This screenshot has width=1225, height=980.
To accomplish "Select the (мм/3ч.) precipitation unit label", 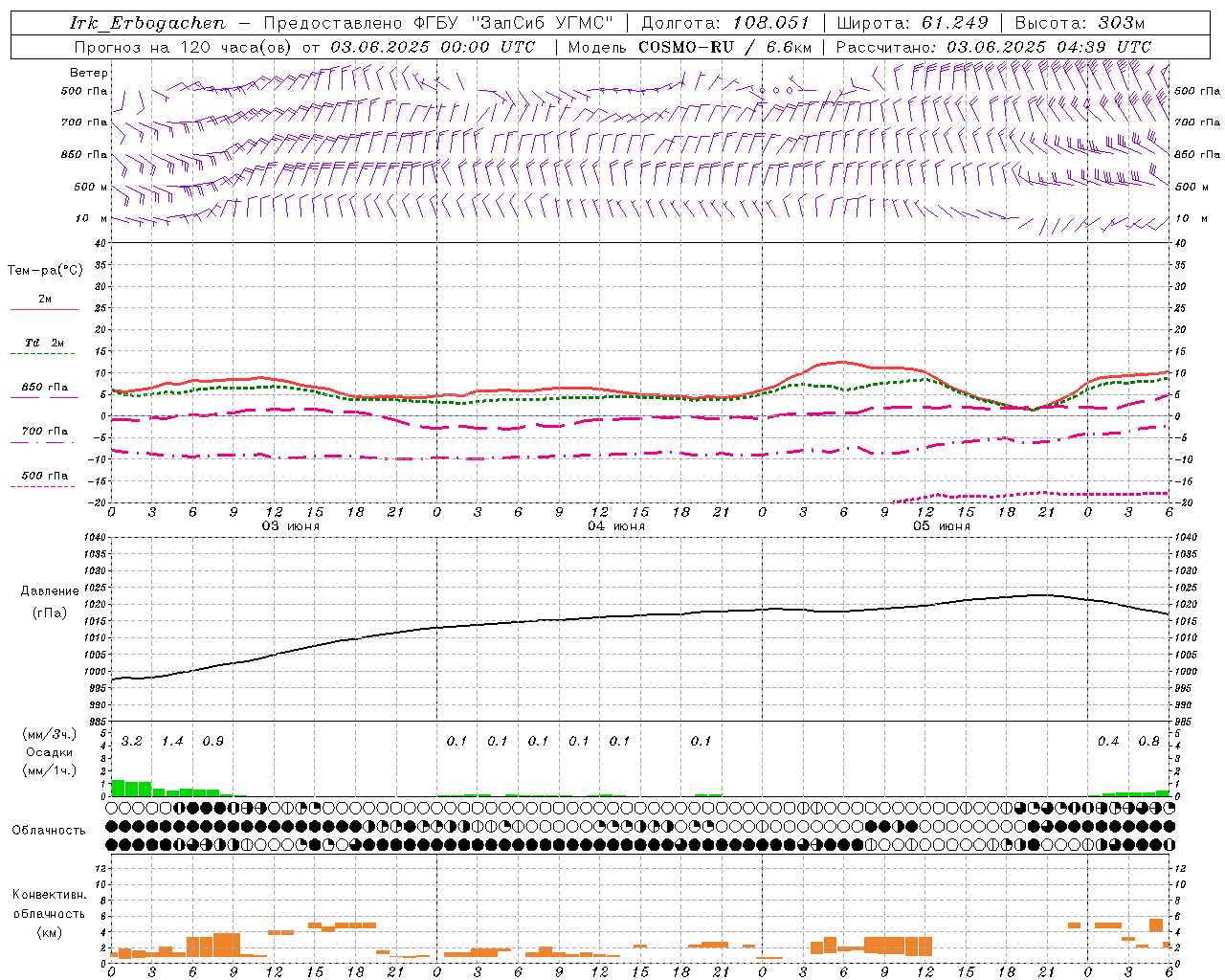I will pyautogui.click(x=49, y=735).
